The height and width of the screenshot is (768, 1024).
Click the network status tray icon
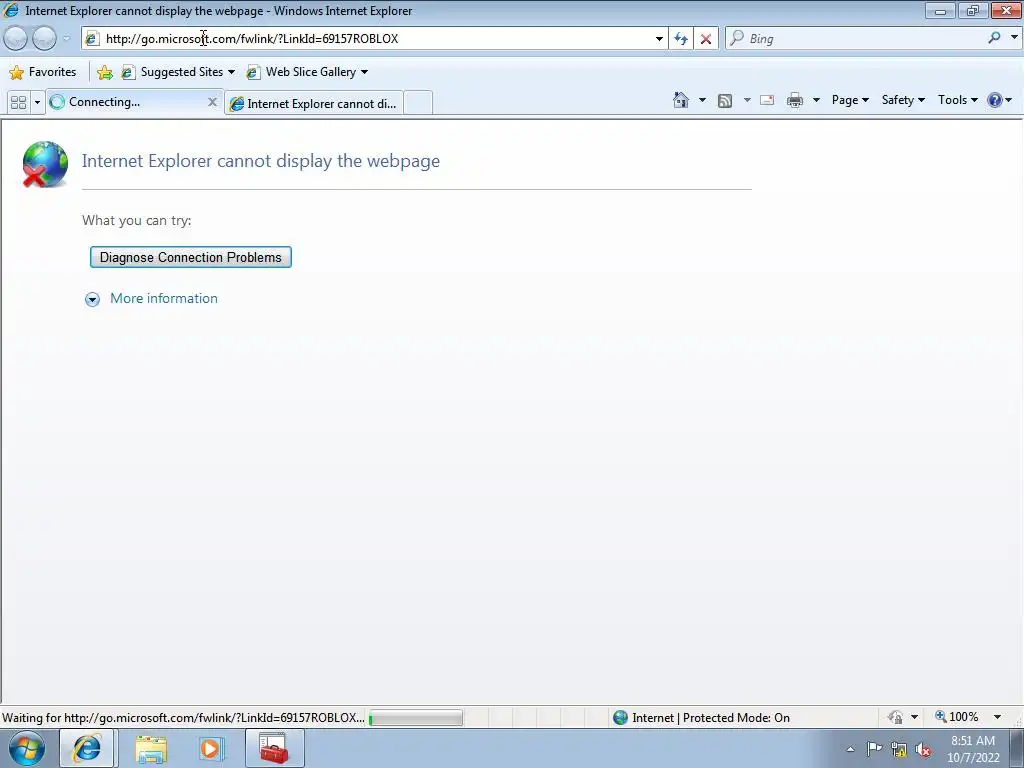[899, 750]
